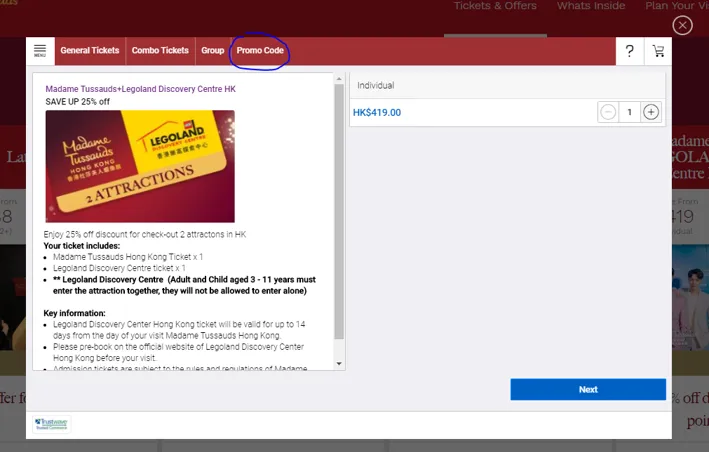The height and width of the screenshot is (452, 709).
Task: Click the SAVE UP 25% off text
Action: 77,102
